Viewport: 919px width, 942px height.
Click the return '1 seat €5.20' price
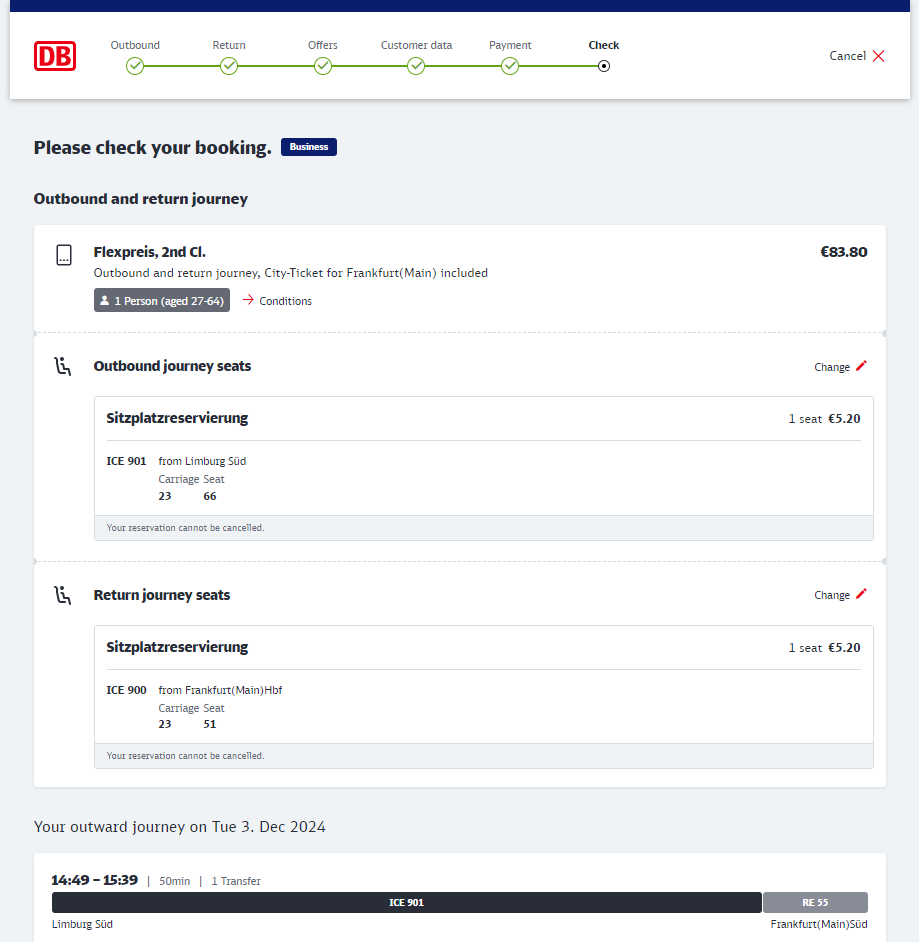pos(824,648)
